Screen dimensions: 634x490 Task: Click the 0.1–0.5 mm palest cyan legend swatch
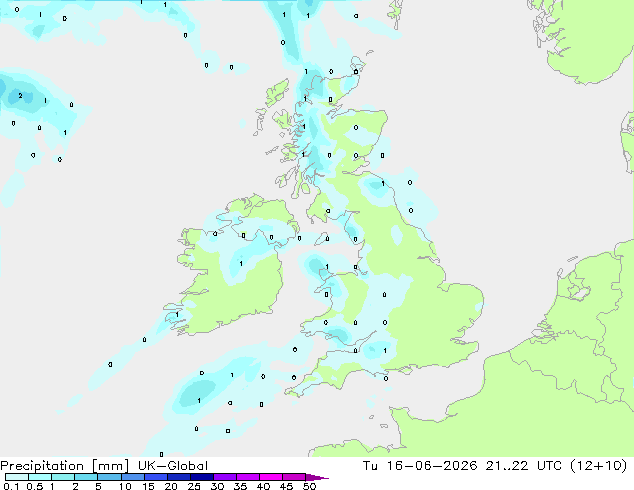tap(17, 477)
